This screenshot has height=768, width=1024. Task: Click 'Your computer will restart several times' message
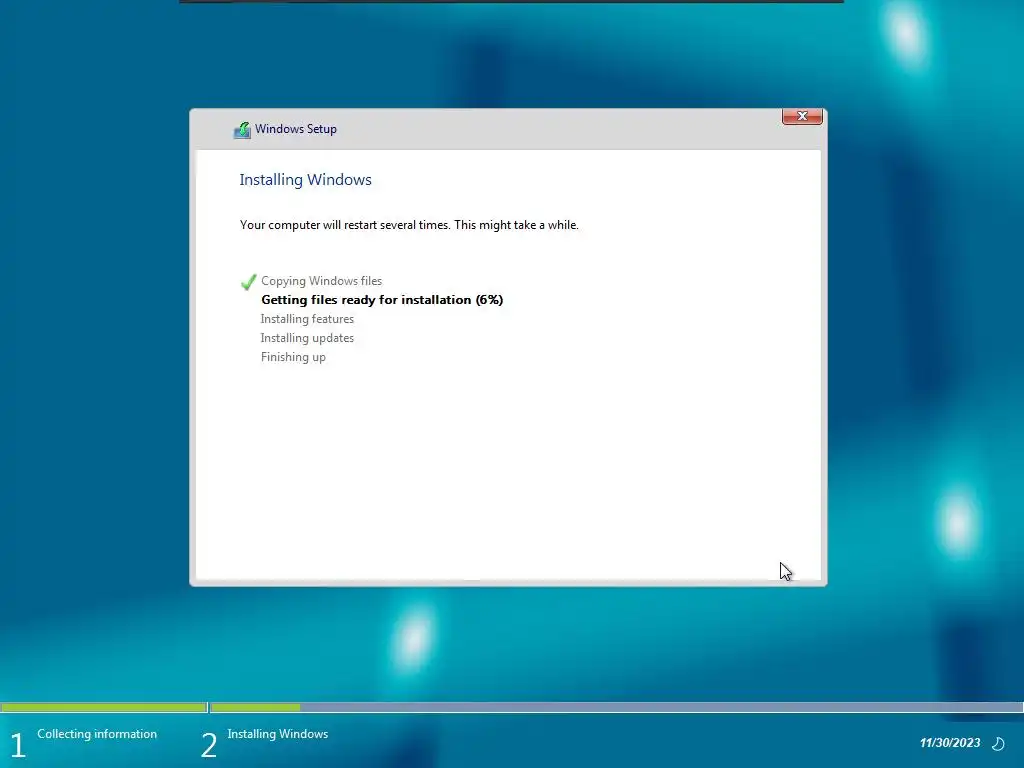pos(409,225)
